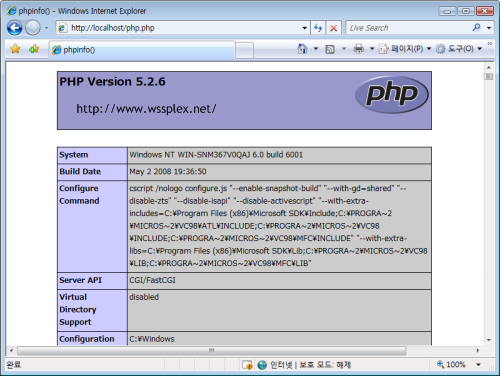Expand the address bar history dropdown
Image resolution: width=500 pixels, height=376 pixels.
click(x=304, y=28)
